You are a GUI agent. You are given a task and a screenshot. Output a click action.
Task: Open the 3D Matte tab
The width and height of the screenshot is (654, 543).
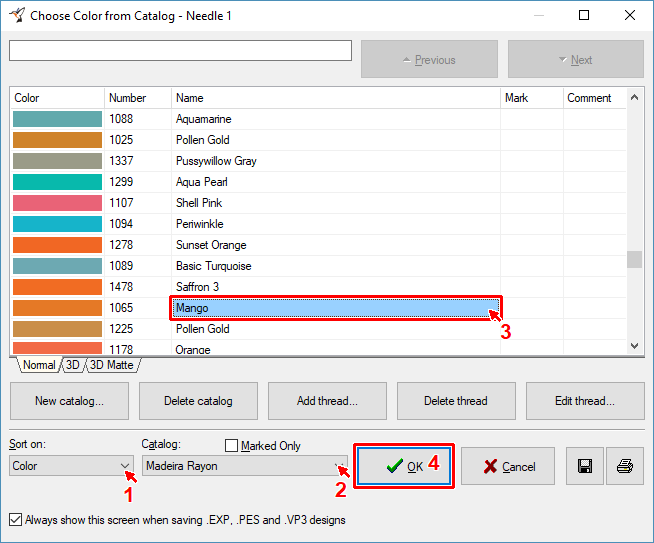[x=112, y=365]
